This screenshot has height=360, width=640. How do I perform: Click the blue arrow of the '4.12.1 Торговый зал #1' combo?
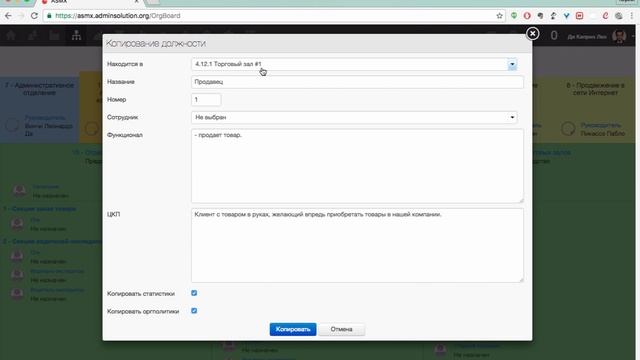tap(512, 64)
